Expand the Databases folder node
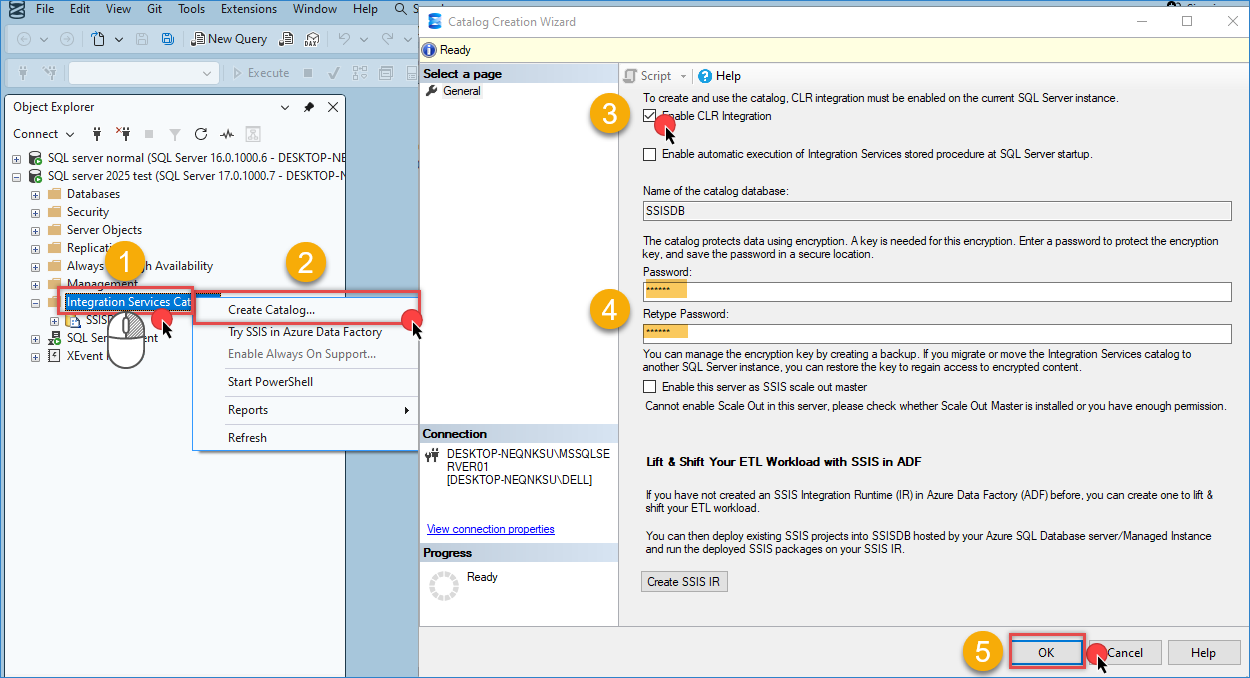This screenshot has height=678, width=1250. click(36, 194)
